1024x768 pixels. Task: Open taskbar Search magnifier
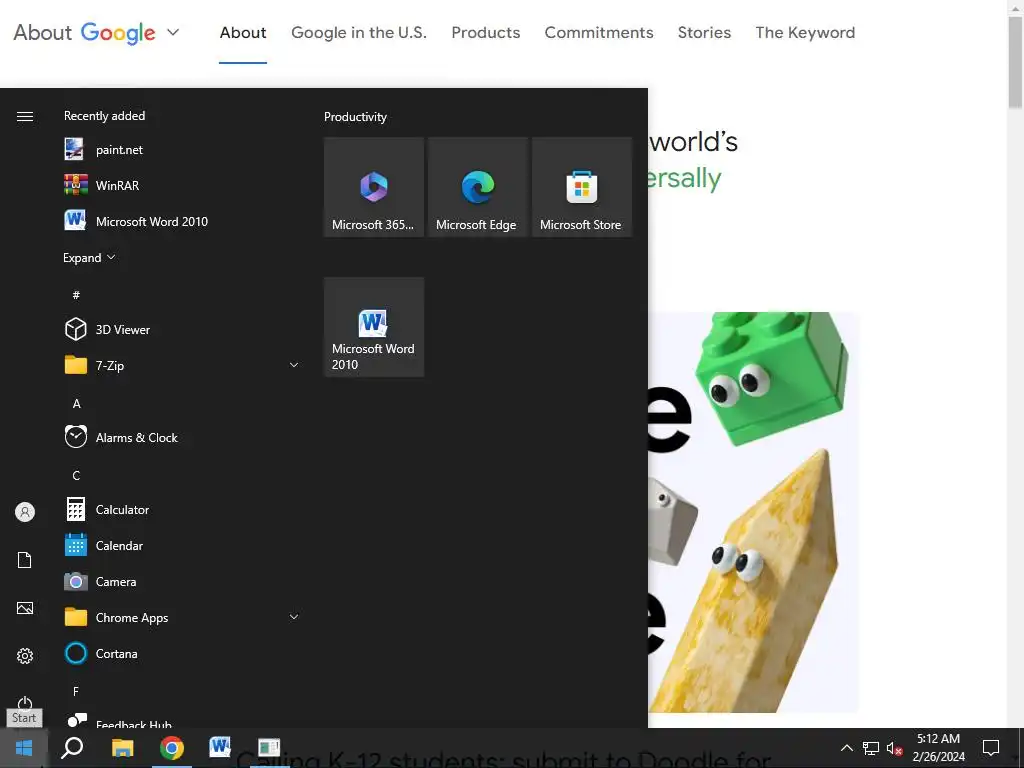point(72,748)
